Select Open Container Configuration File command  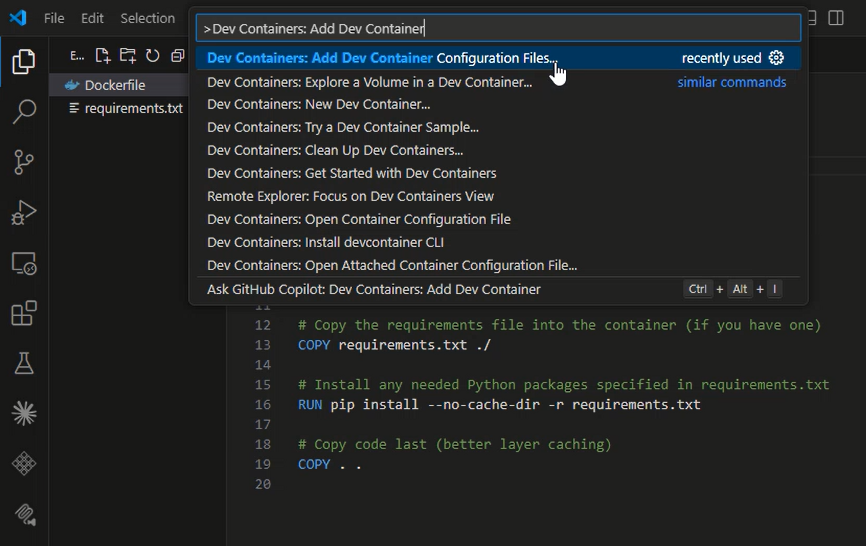(x=498, y=219)
